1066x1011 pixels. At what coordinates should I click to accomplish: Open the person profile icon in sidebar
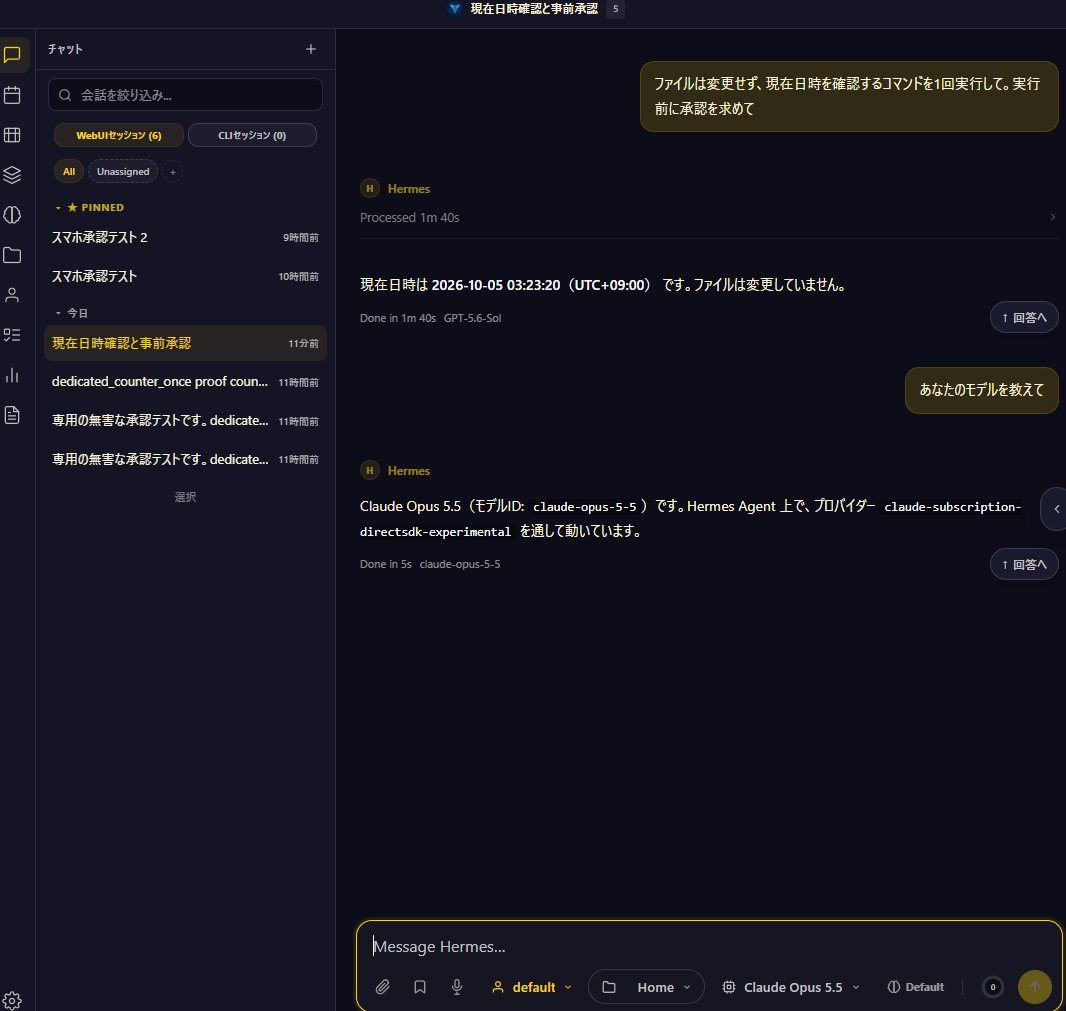(12, 295)
